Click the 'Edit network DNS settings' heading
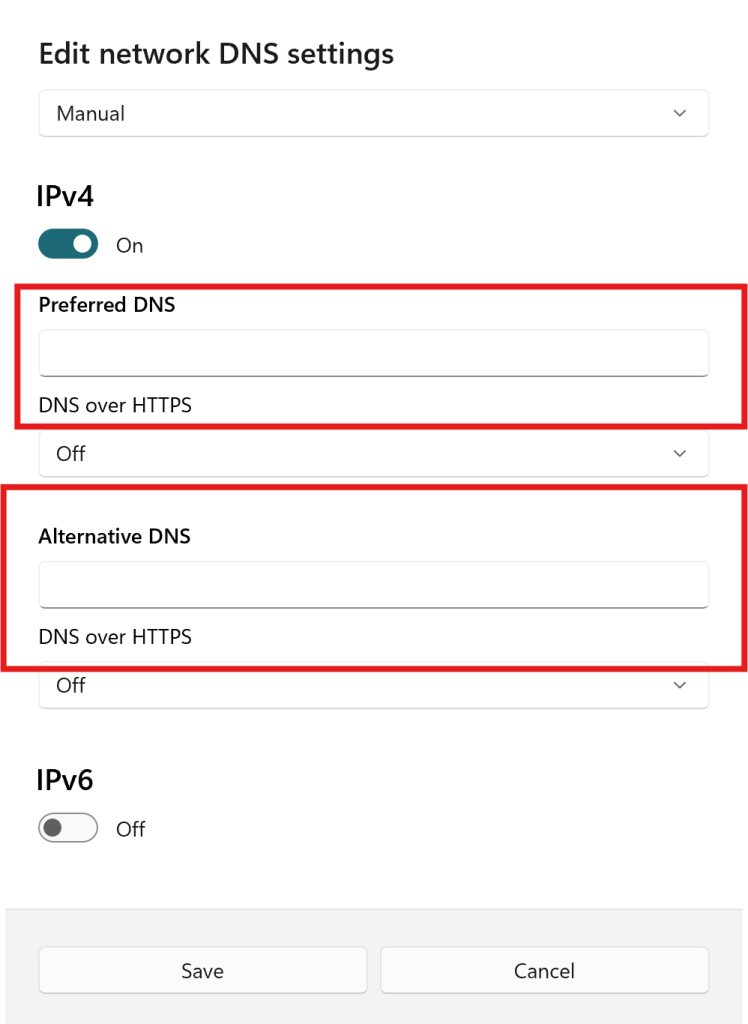The image size is (748, 1024). click(216, 54)
